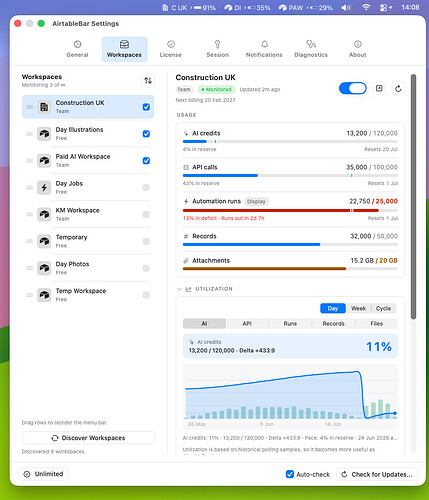Click the brown Attachments usage bar
The image size is (429, 500).
[x=290, y=268]
